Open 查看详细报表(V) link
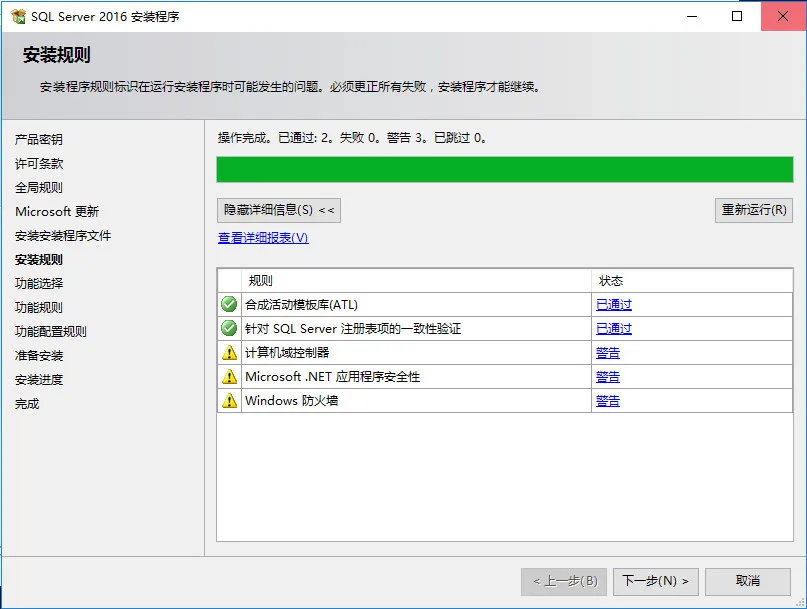The image size is (807, 609). 263,238
